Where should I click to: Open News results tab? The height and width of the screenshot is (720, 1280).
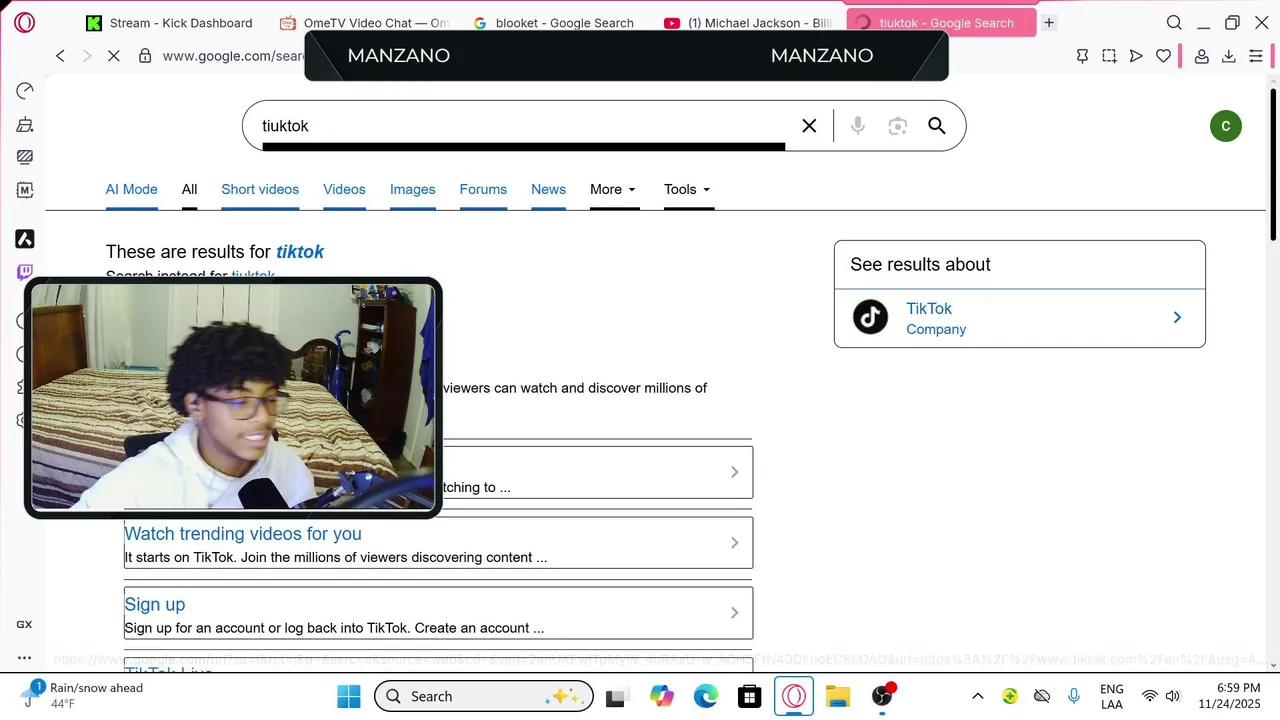tap(548, 189)
